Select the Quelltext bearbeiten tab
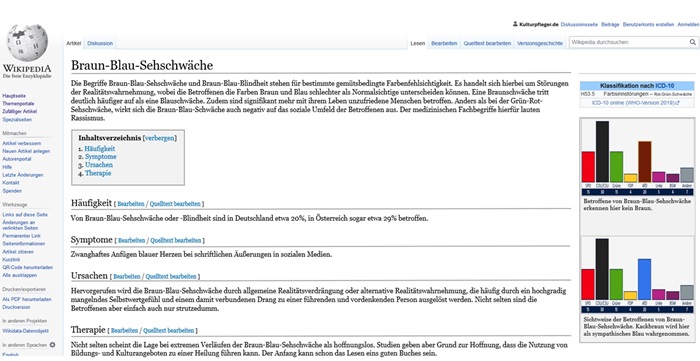700x361 pixels. (487, 43)
